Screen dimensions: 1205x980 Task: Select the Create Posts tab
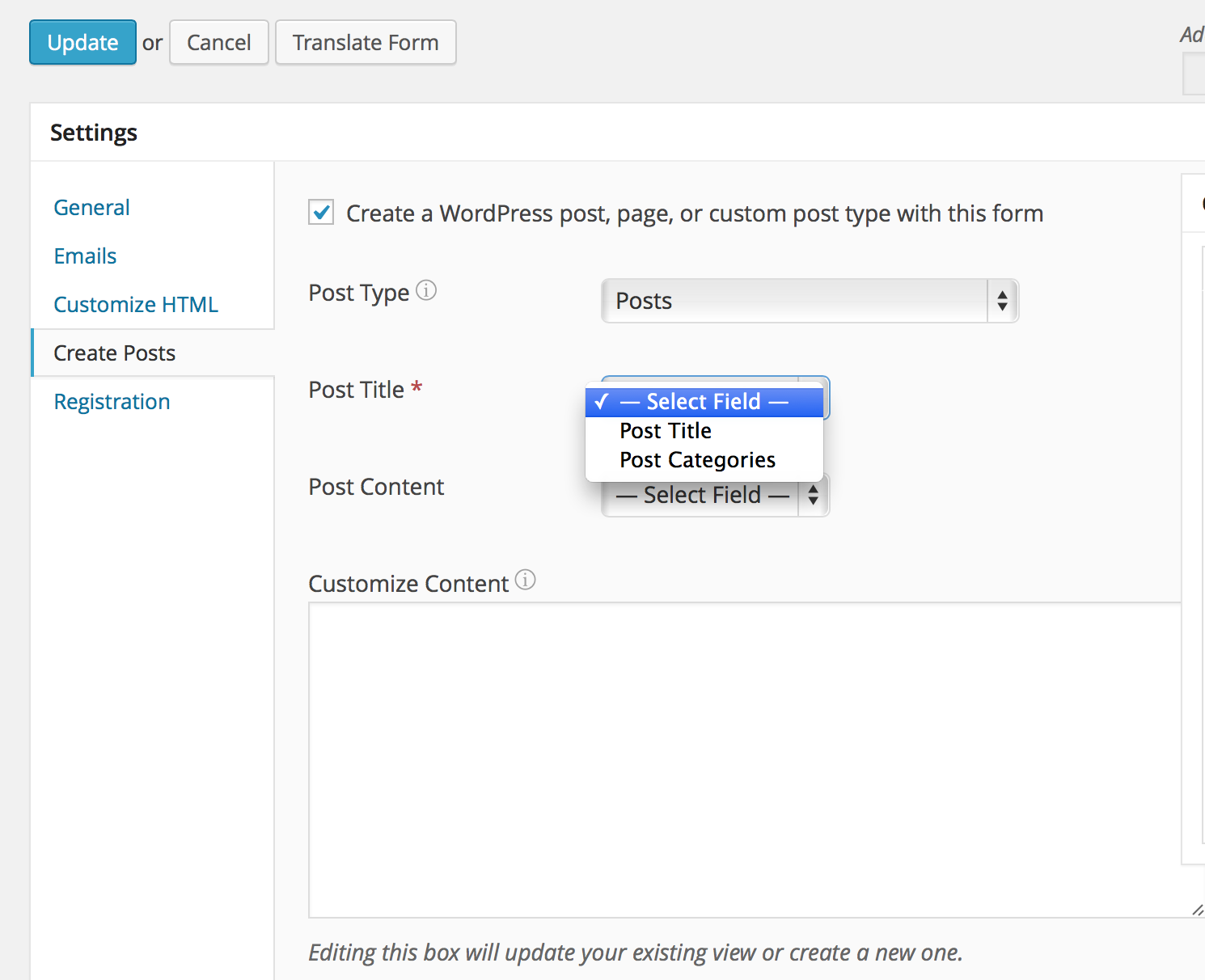click(114, 353)
